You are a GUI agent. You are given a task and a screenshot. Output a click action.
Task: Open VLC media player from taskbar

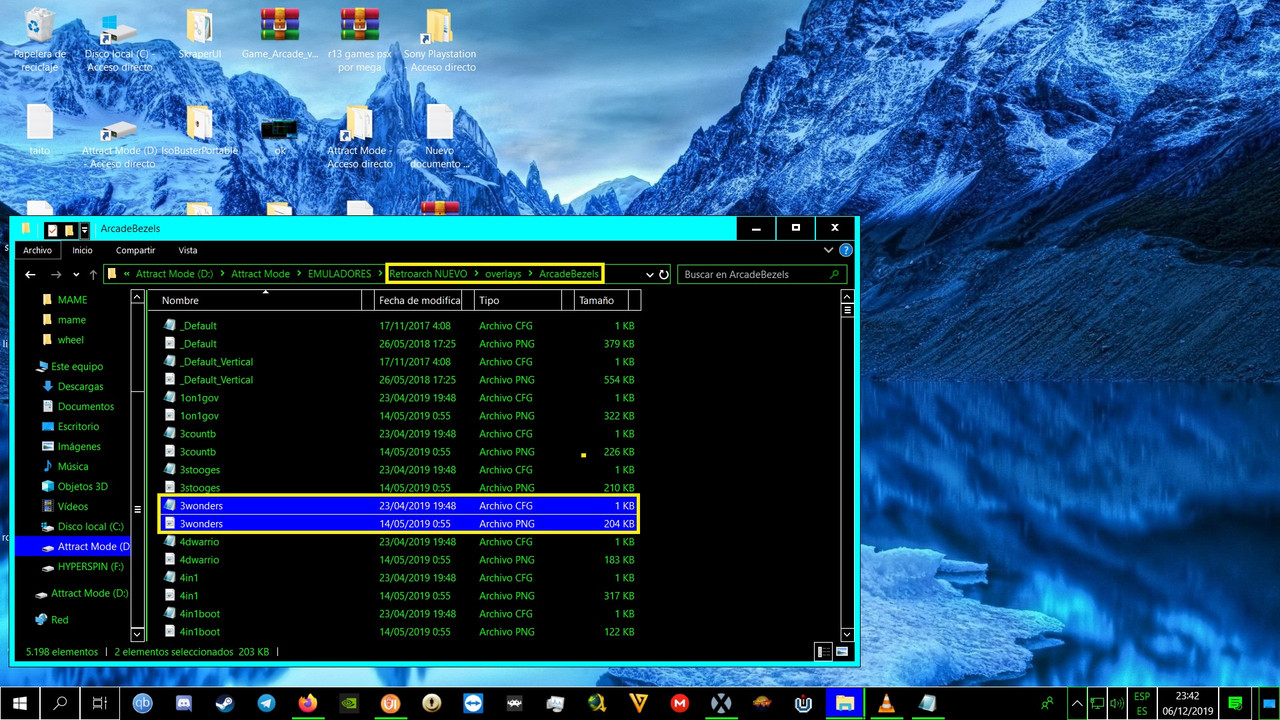[x=885, y=704]
